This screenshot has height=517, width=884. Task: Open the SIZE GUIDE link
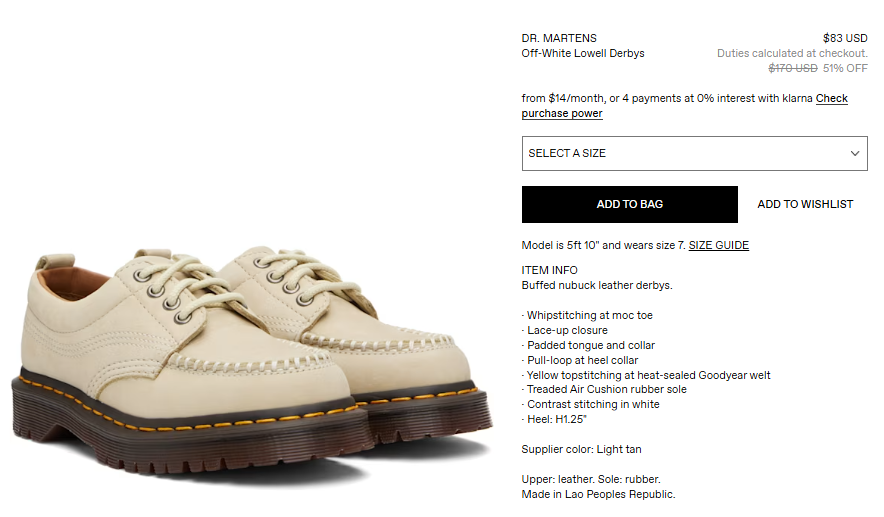(718, 245)
